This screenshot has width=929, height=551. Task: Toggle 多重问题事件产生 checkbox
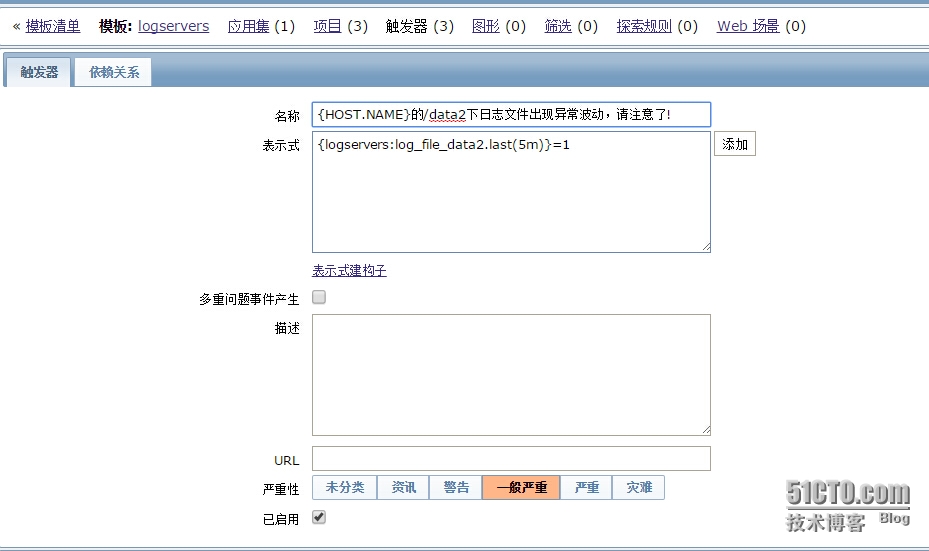(319, 297)
